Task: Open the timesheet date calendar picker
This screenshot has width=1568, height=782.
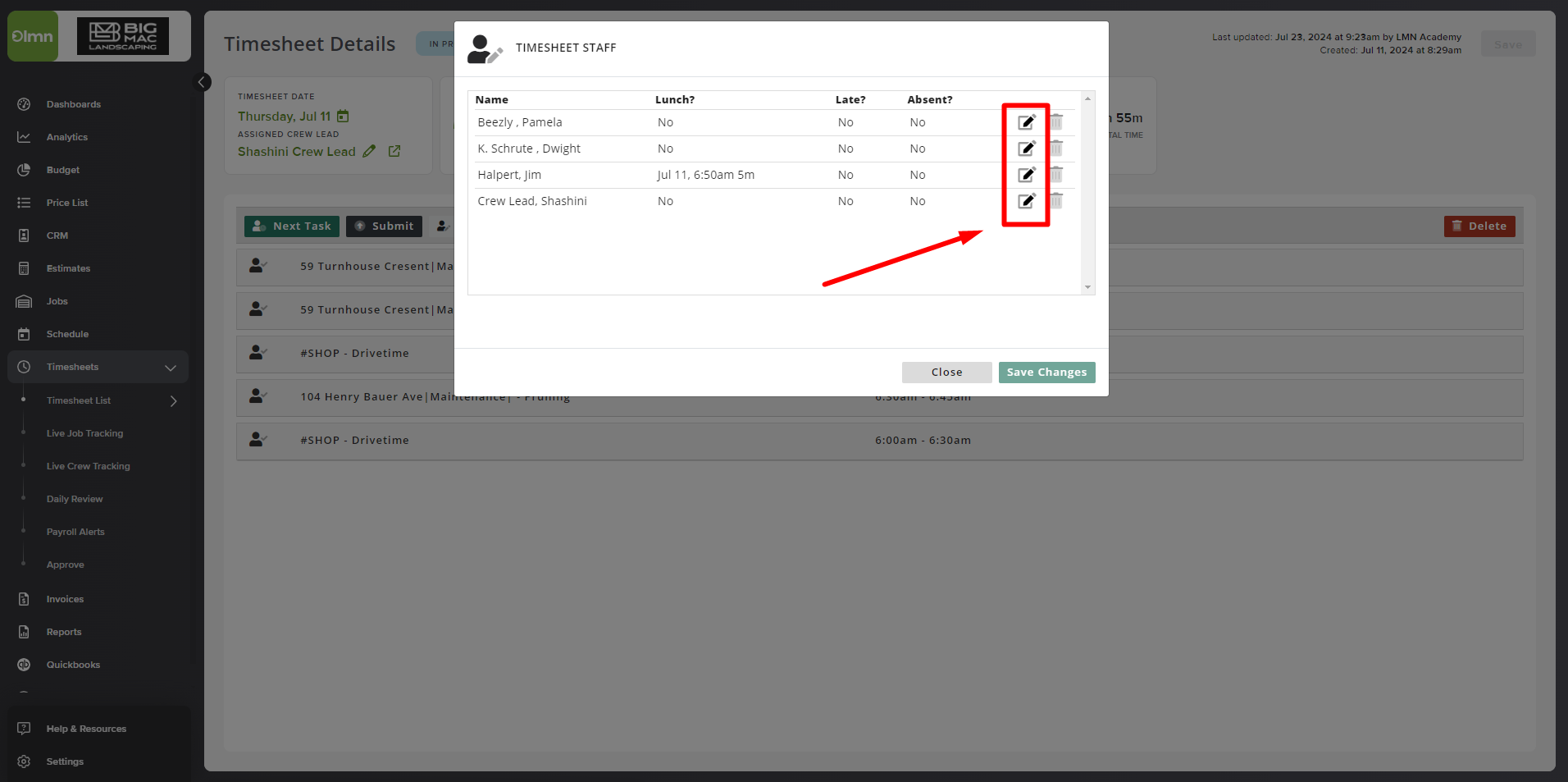Action: 344,117
